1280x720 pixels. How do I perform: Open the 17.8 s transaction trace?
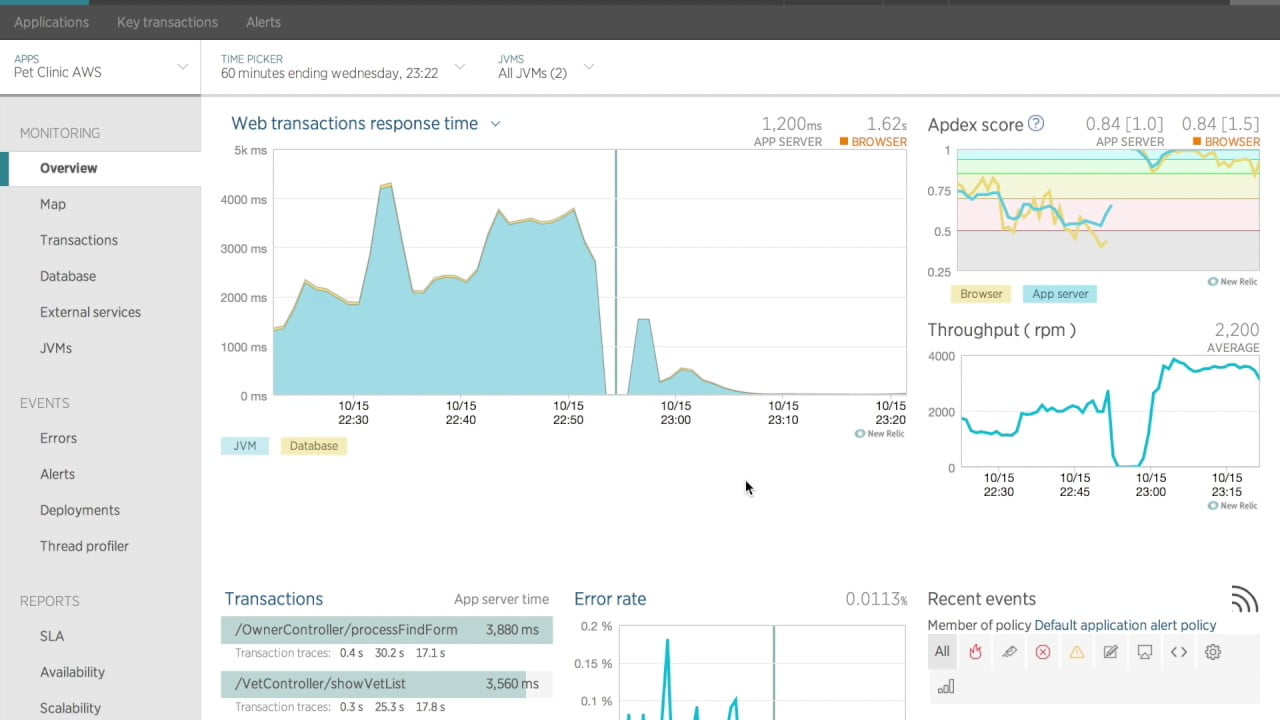coord(430,707)
